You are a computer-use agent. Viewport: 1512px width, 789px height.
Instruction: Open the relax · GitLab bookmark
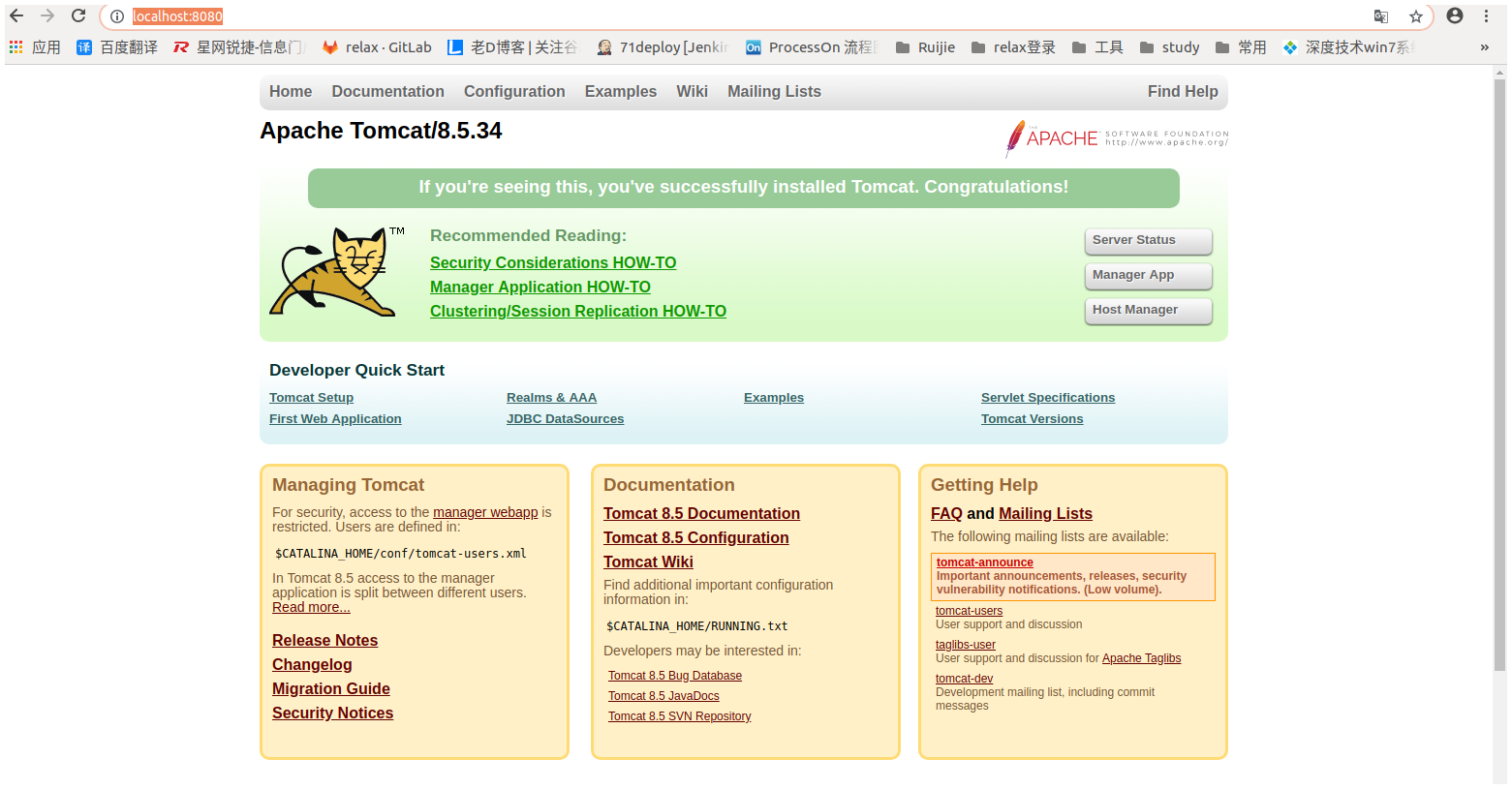tap(377, 47)
